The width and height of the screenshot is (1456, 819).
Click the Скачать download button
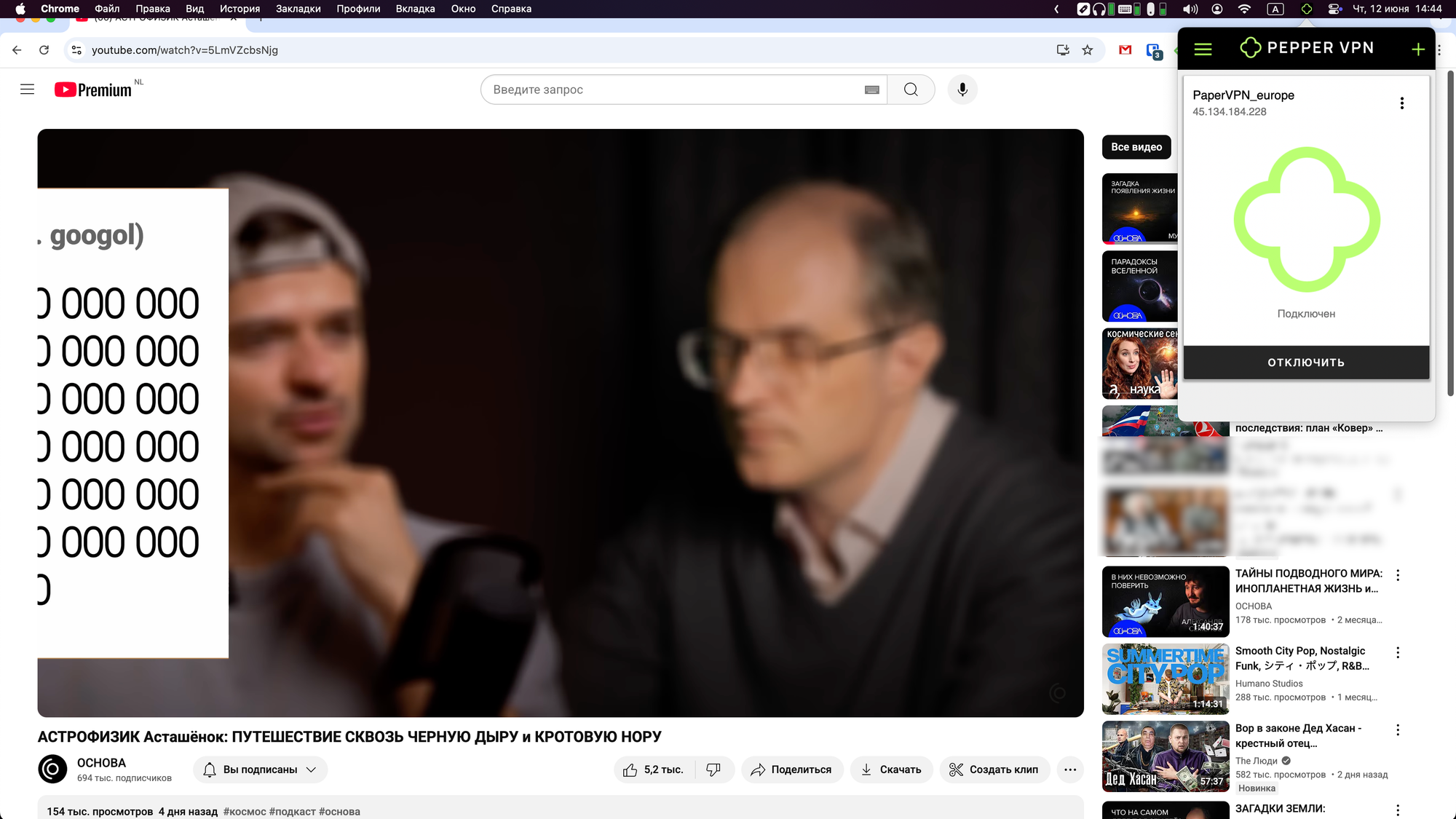[891, 769]
